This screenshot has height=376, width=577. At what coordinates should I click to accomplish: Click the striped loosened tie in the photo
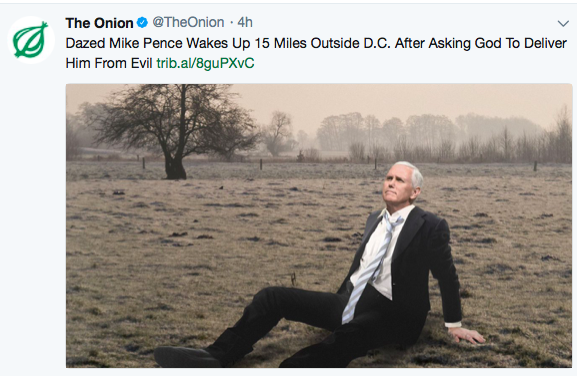point(370,268)
